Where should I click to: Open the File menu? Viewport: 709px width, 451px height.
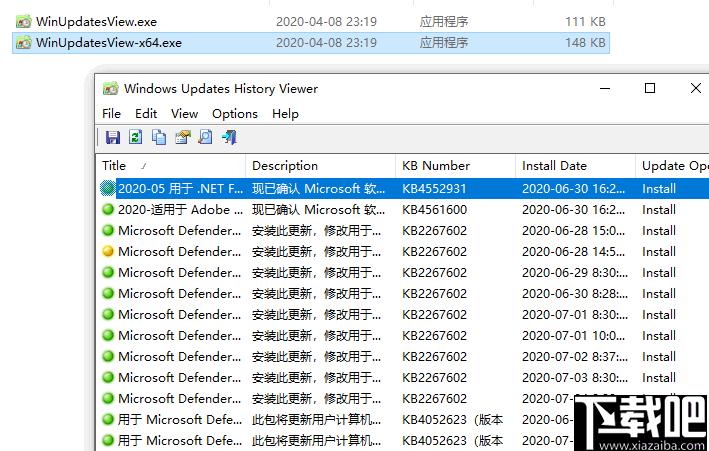coord(111,114)
